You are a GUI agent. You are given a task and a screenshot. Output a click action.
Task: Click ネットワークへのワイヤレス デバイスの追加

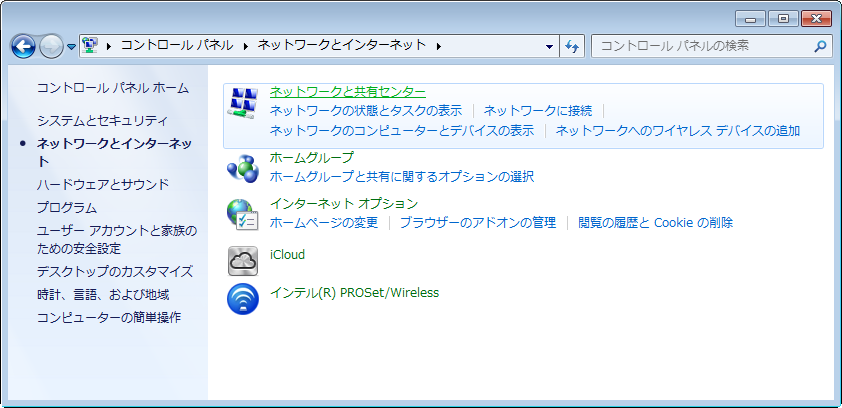(678, 130)
